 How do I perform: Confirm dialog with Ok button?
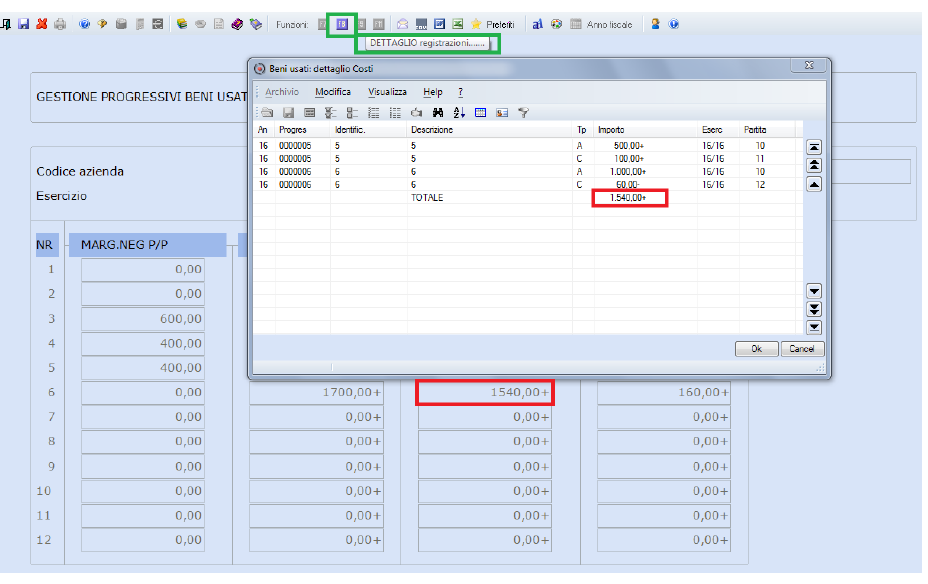coord(756,349)
